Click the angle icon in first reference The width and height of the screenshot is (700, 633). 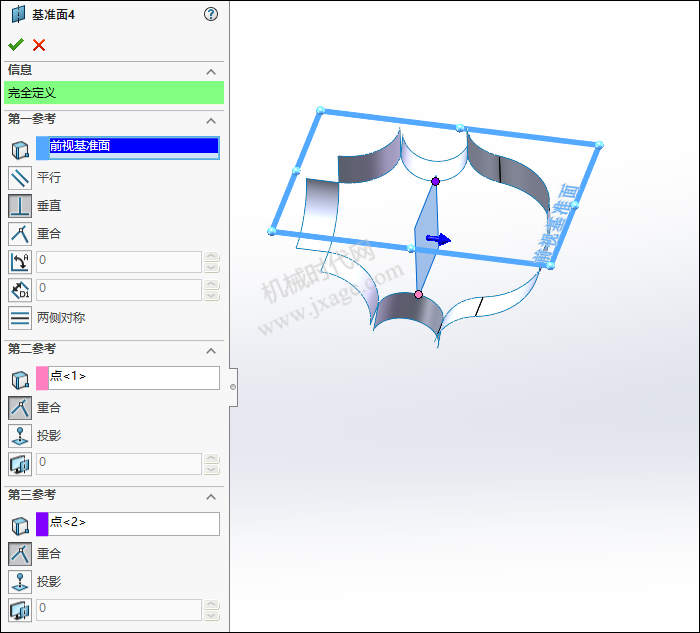20,262
